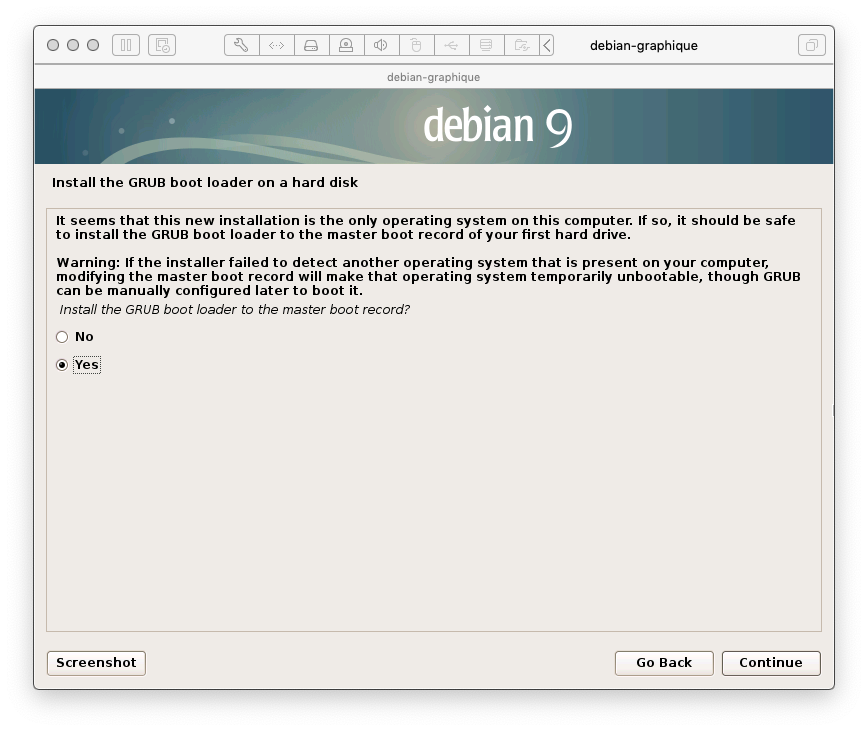Pause the virtual machine
The height and width of the screenshot is (731, 868).
(126, 45)
